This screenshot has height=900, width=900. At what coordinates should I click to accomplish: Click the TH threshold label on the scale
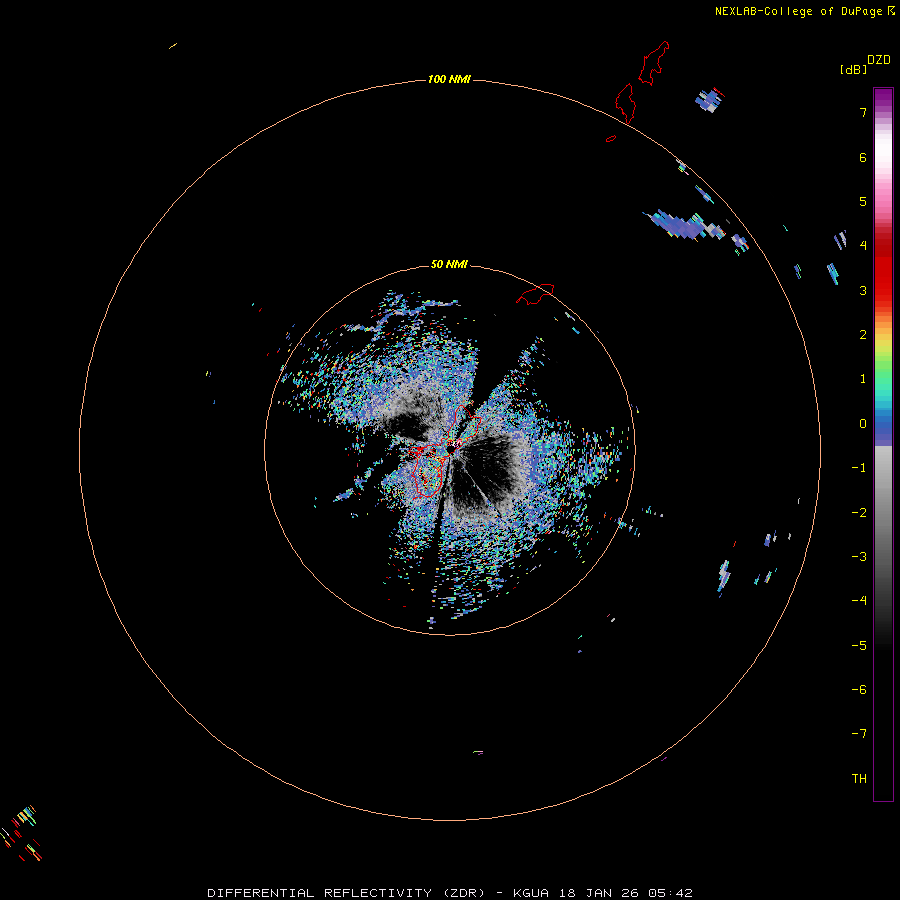tap(859, 779)
